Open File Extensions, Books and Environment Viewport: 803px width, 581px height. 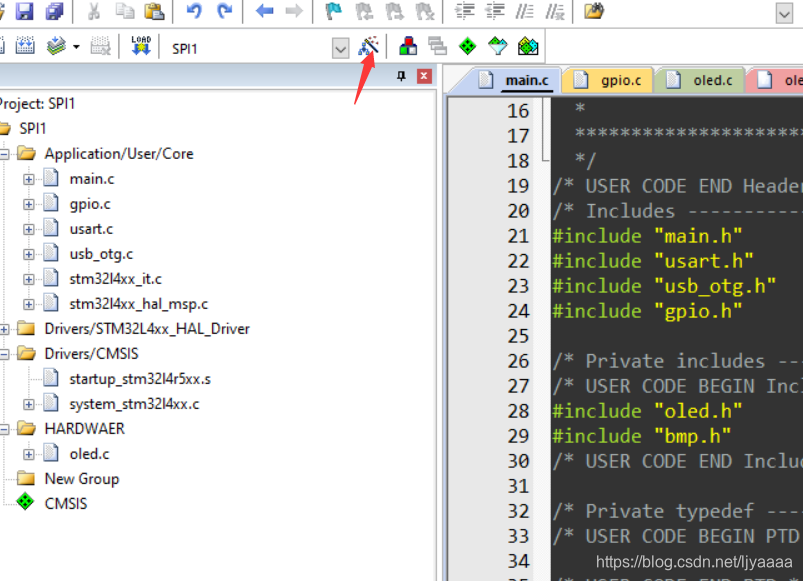click(x=408, y=46)
